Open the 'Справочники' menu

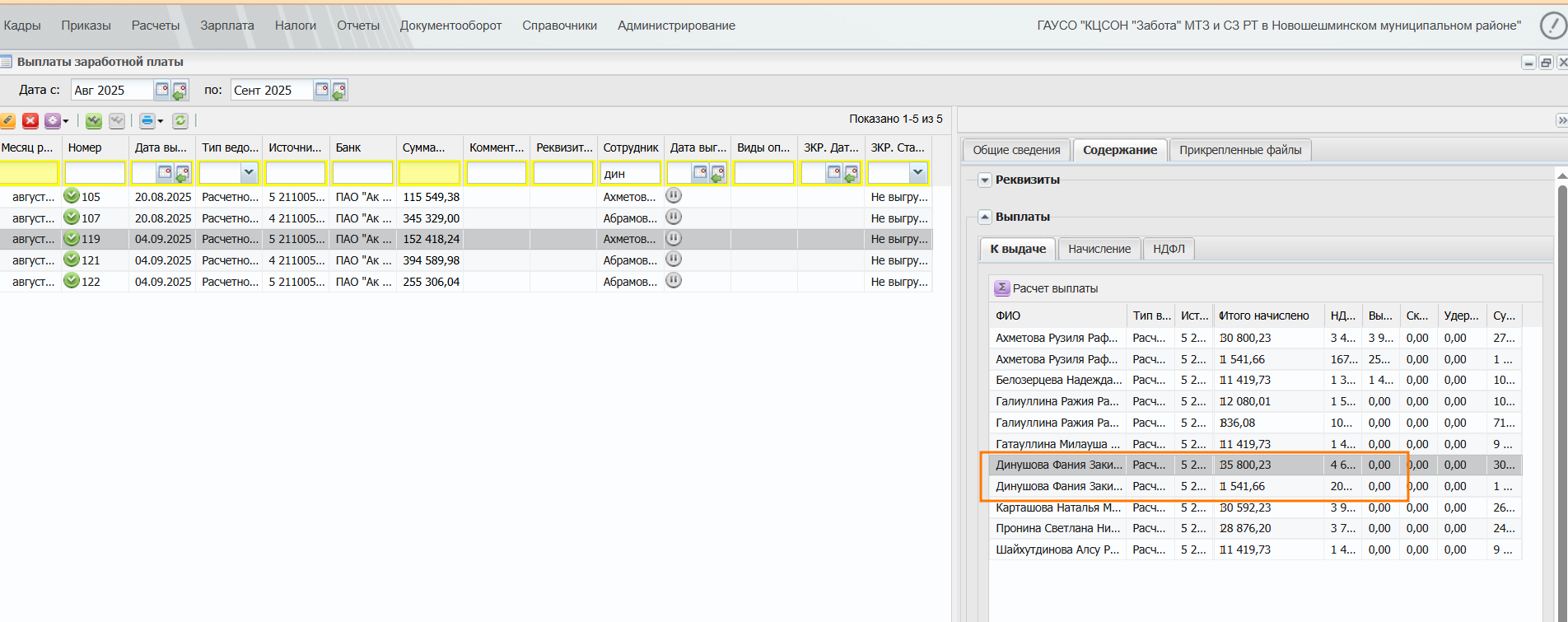(x=560, y=26)
